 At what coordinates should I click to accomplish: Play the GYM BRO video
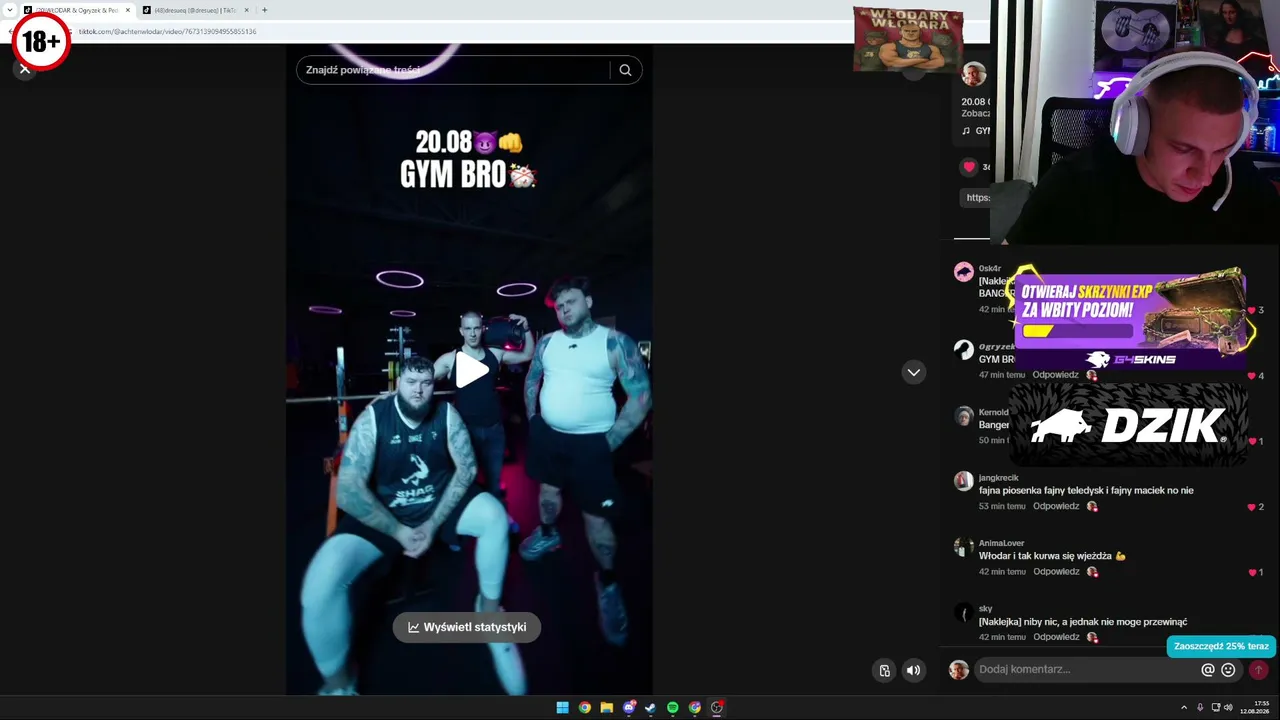click(x=472, y=371)
